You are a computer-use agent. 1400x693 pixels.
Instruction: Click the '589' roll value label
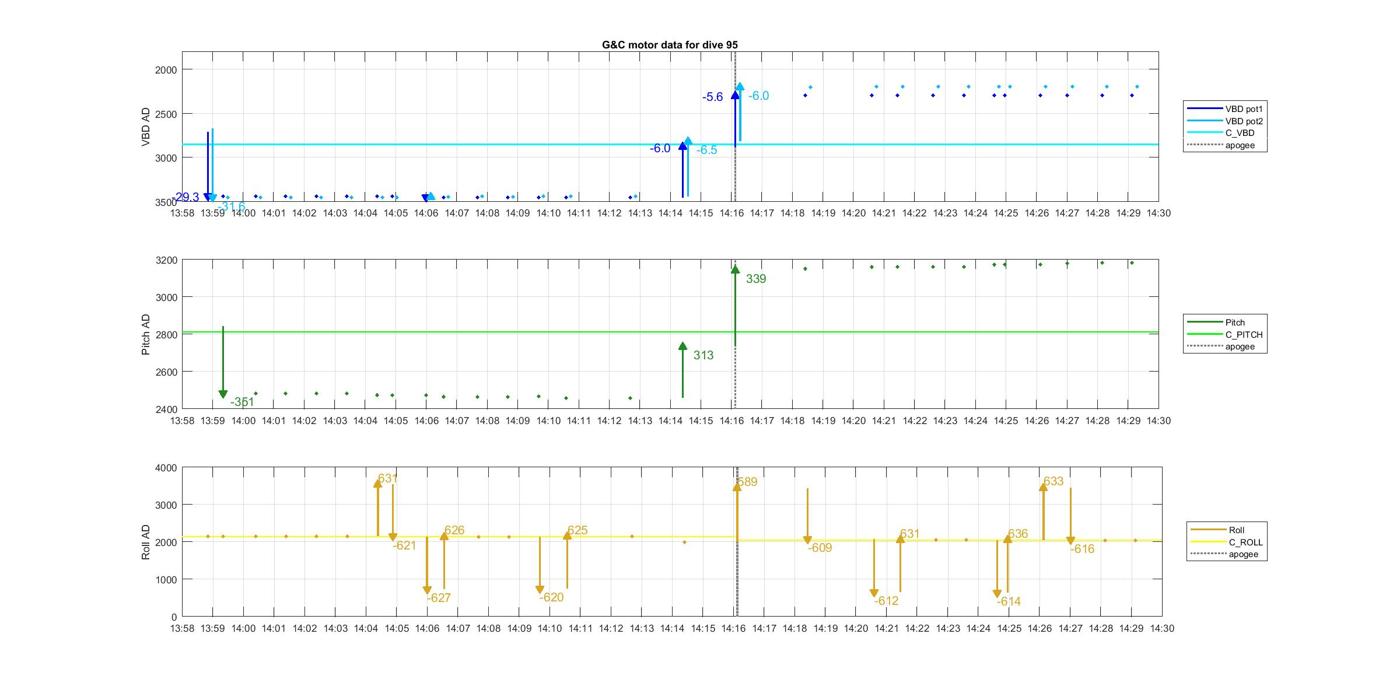pyautogui.click(x=747, y=482)
